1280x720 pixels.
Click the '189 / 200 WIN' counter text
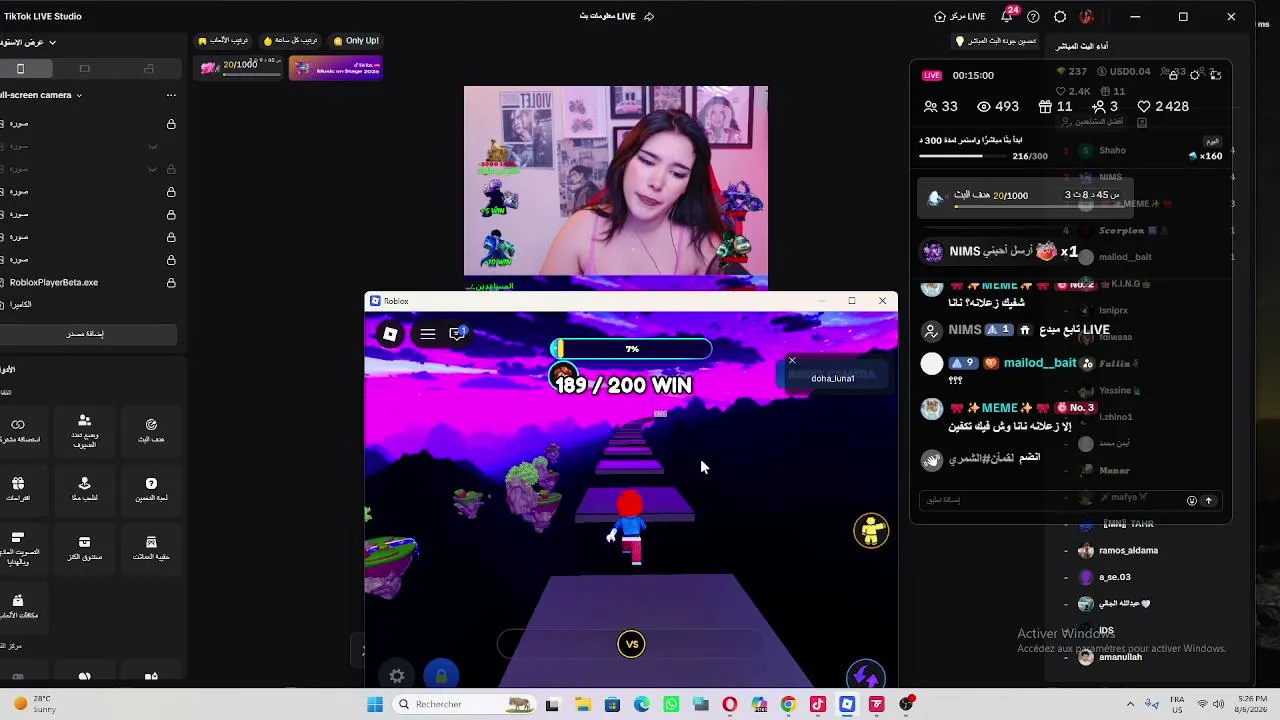click(622, 385)
